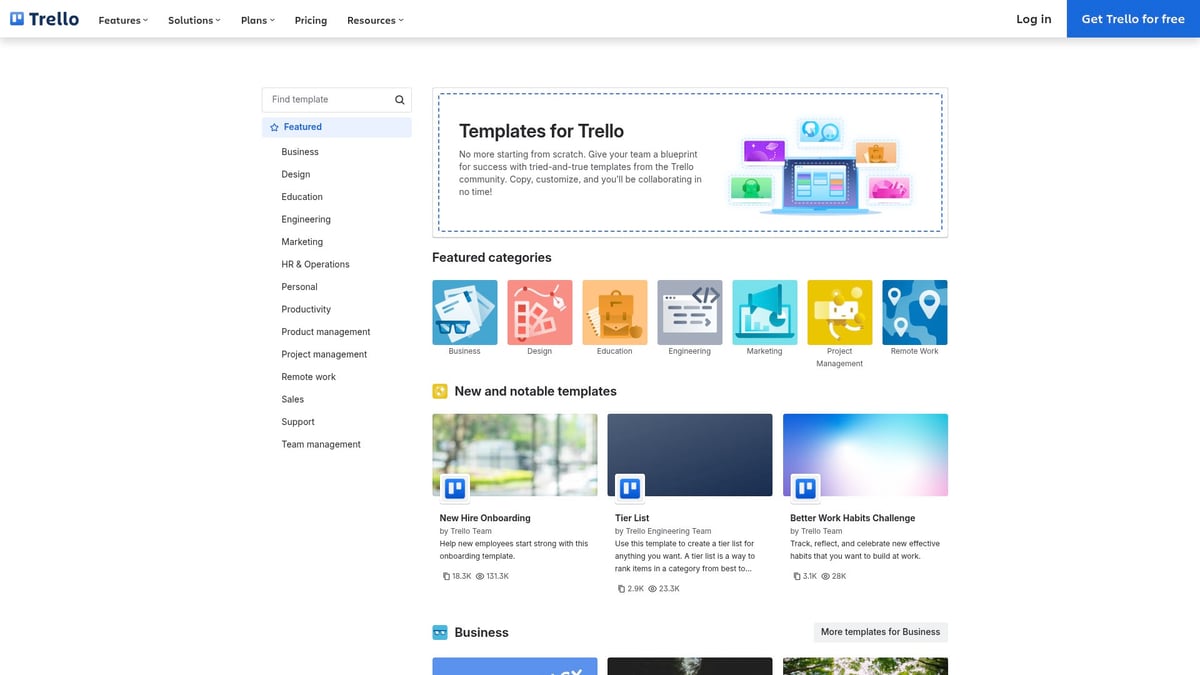Screen dimensions: 1200x675
Task: Click the Trello logo
Action: pyautogui.click(x=44, y=18)
